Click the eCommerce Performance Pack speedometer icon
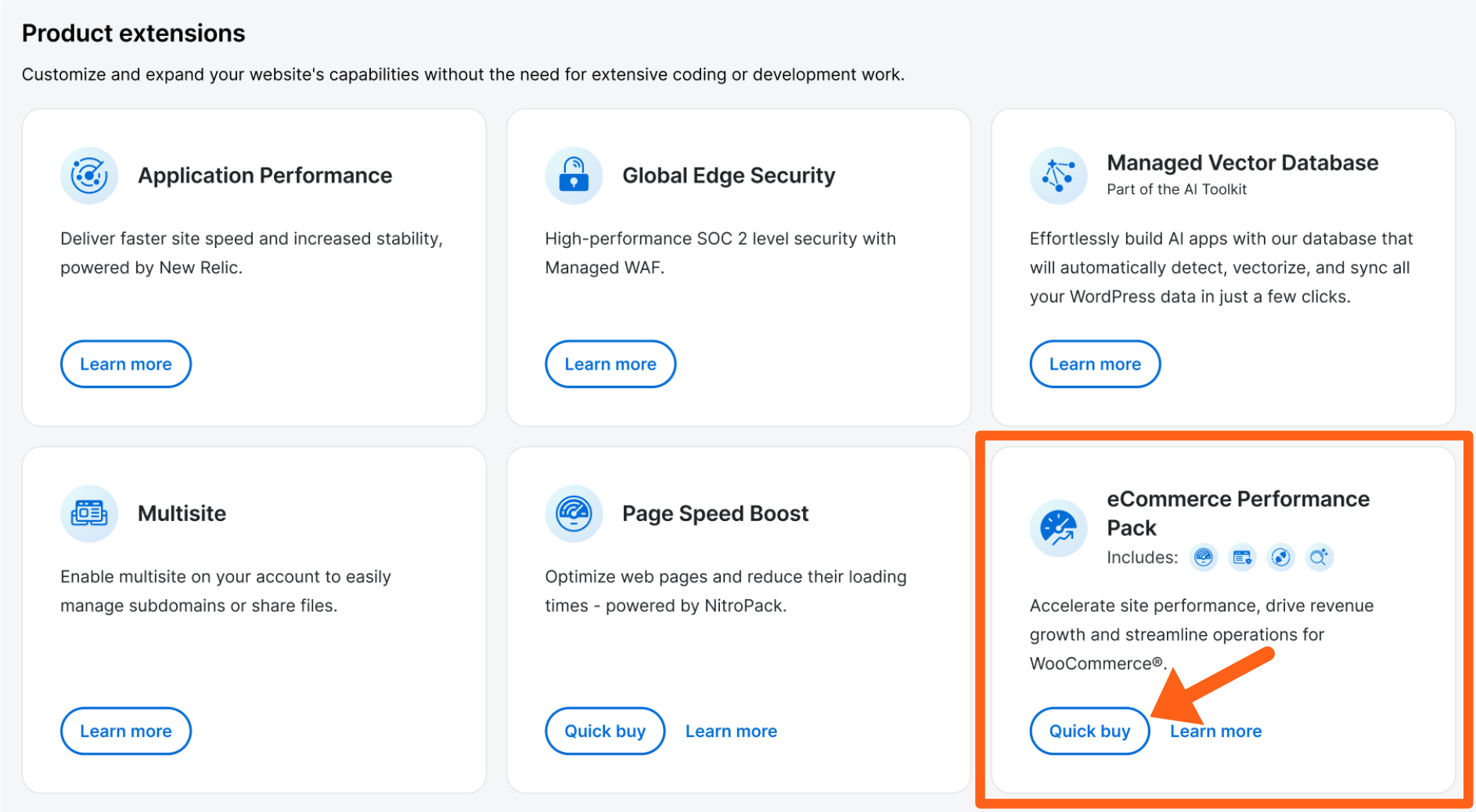 coord(1058,528)
